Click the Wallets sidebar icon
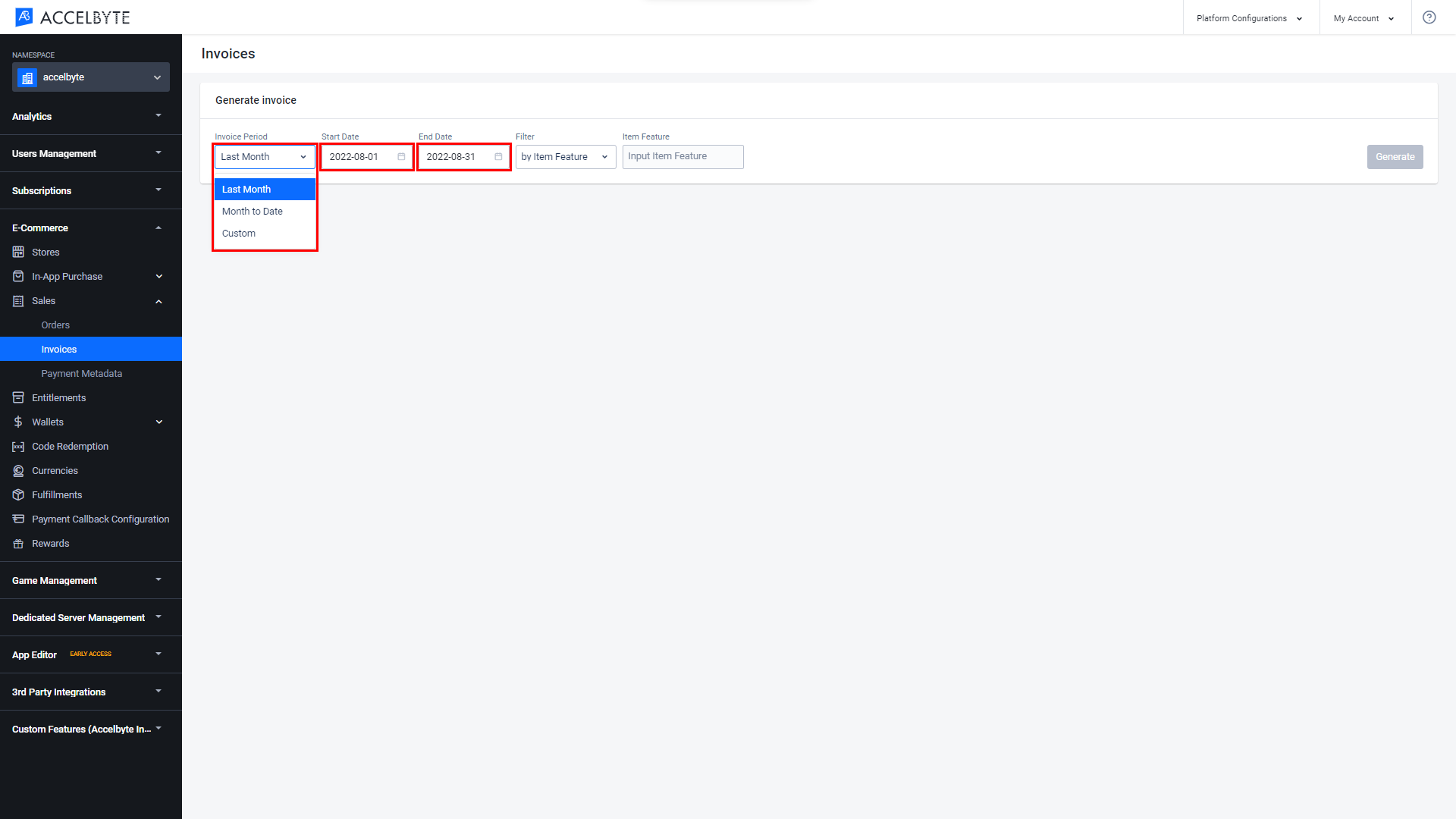This screenshot has height=819, width=1456. point(18,422)
